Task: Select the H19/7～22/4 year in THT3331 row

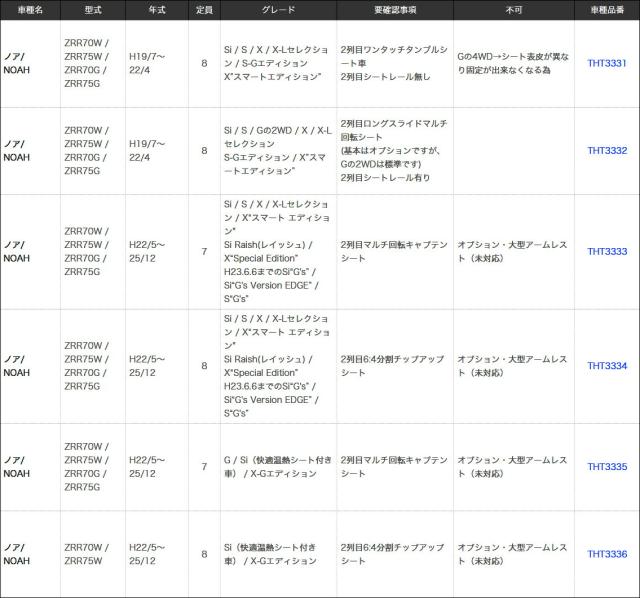Action: point(147,63)
